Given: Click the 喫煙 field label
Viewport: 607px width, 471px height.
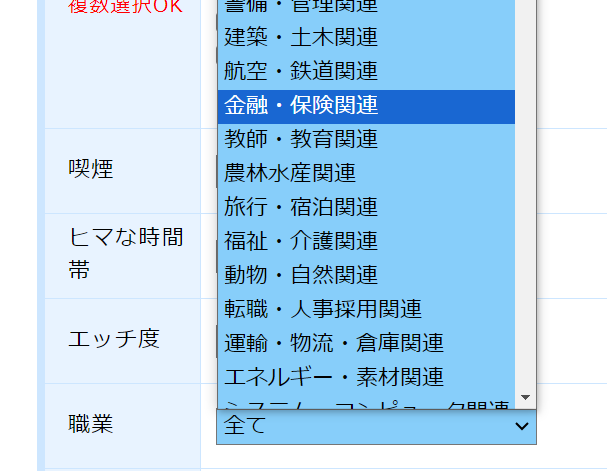Looking at the screenshot, I should pos(91,169).
